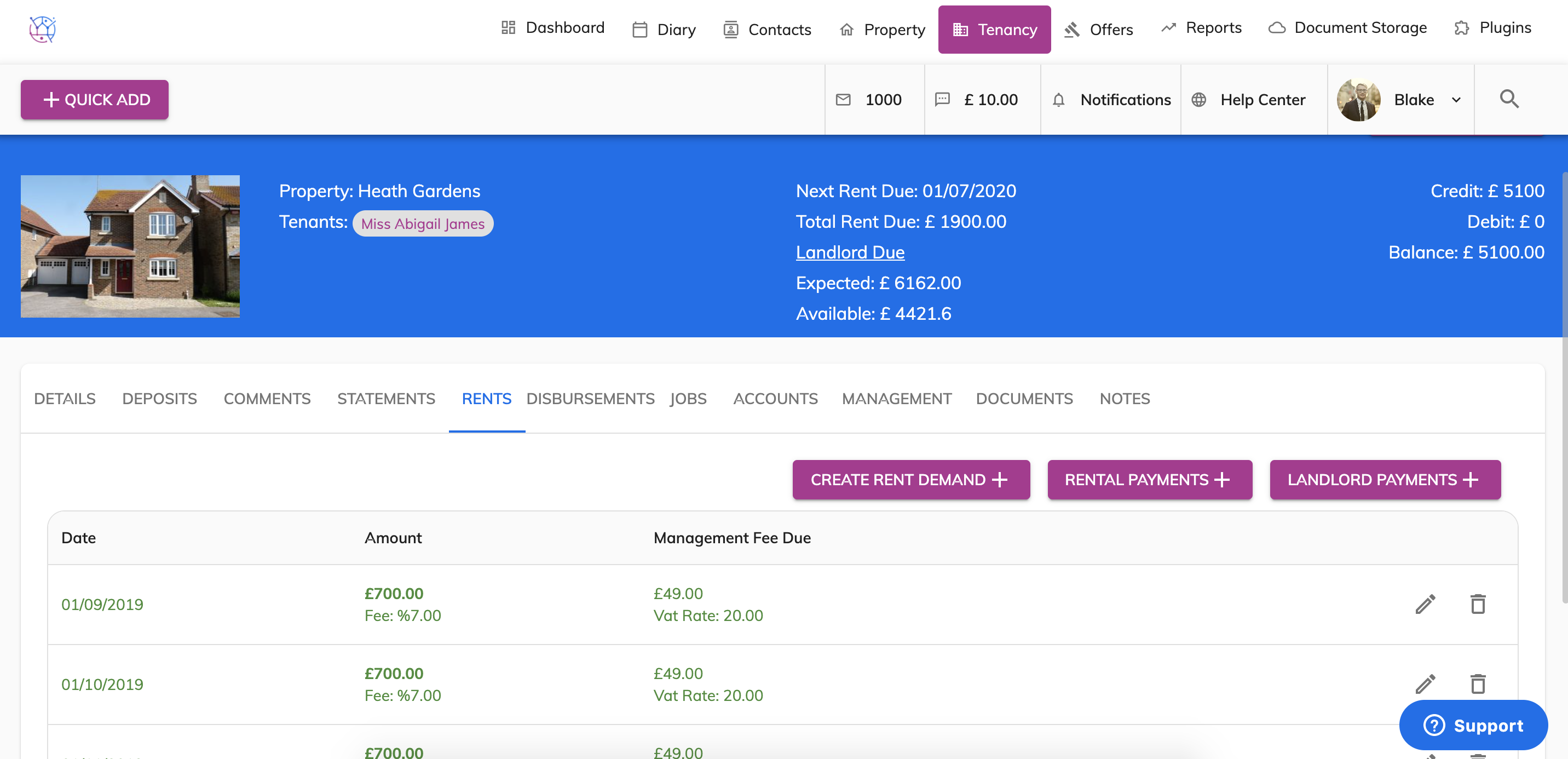Delete the 01/10/2019 rent entry
Image resolution: width=1568 pixels, height=759 pixels.
[1478, 683]
